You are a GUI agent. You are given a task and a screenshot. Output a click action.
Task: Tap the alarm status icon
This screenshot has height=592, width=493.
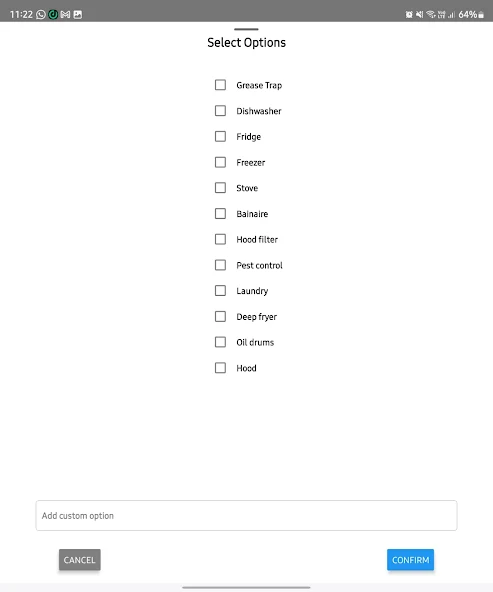409,14
